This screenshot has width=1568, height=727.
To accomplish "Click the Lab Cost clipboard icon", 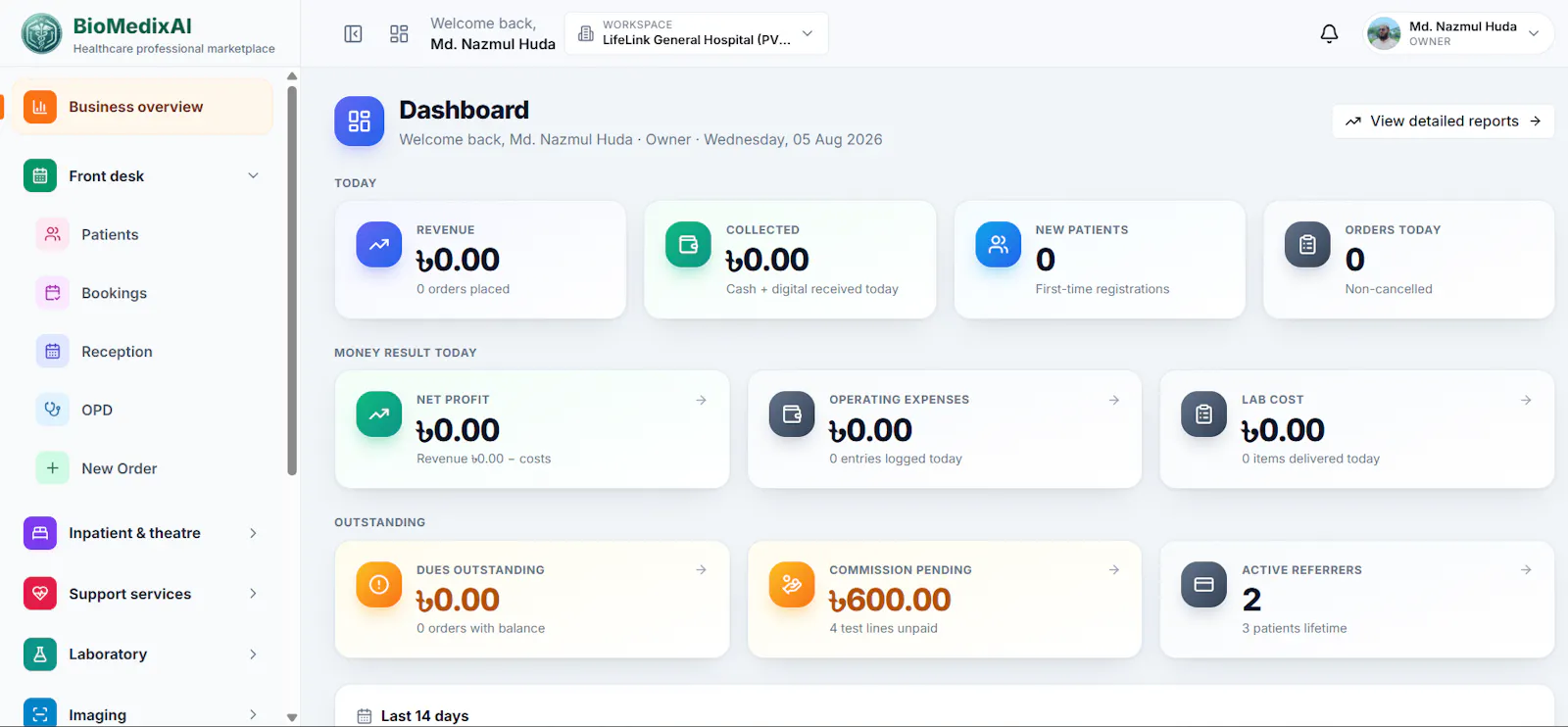I will 1204,414.
